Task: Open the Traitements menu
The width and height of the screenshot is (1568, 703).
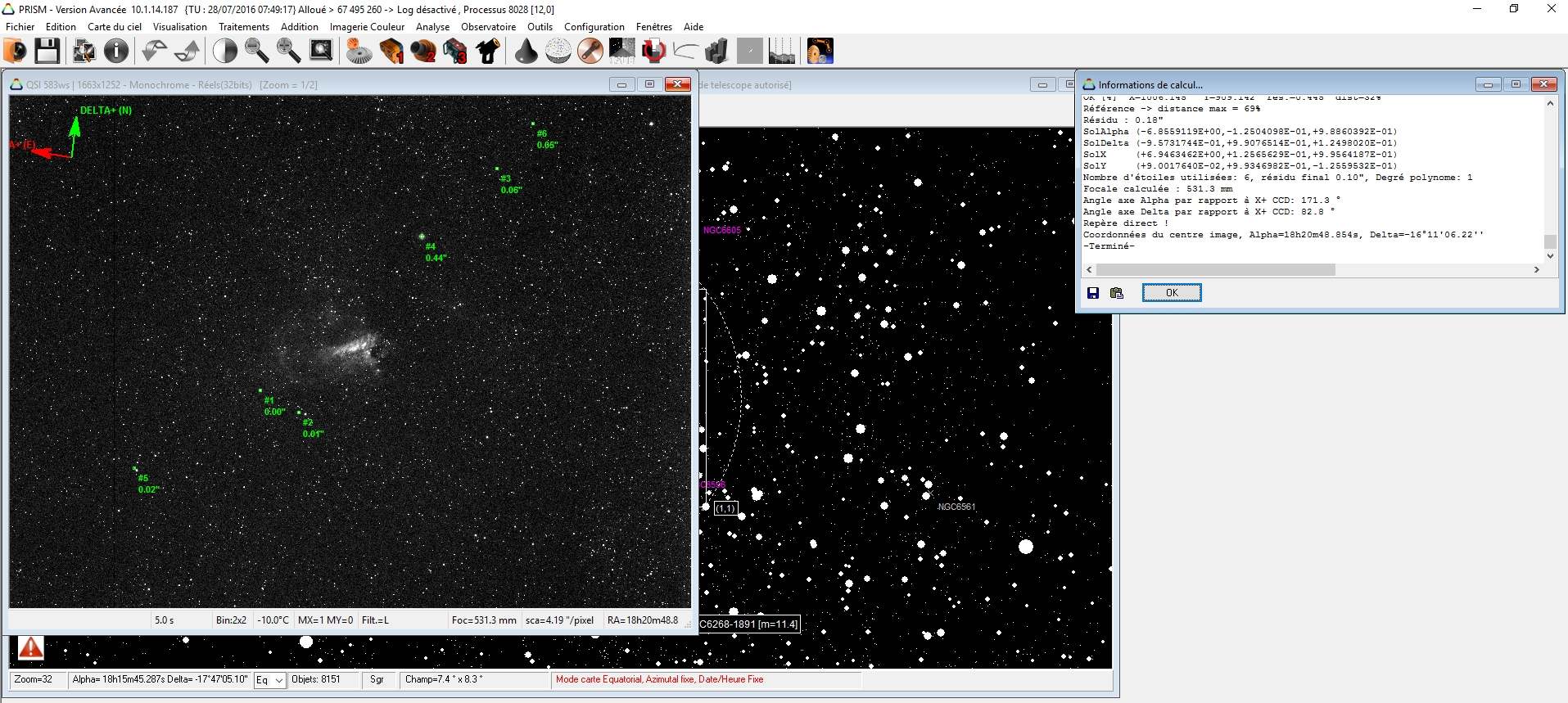Action: [x=244, y=26]
